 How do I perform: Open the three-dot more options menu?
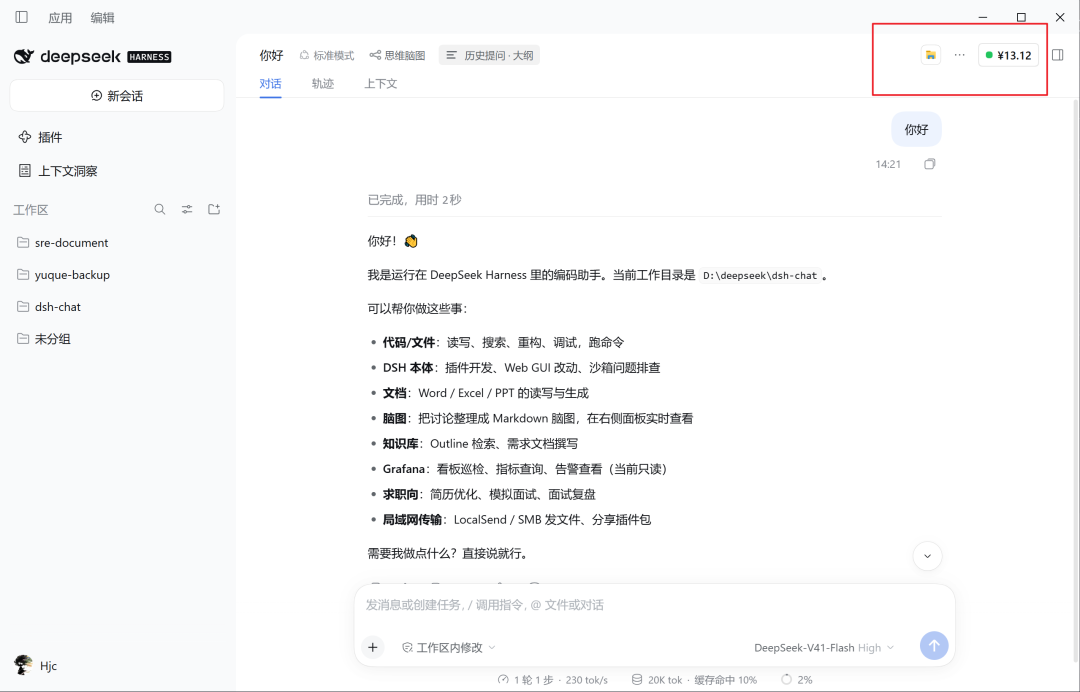click(x=959, y=55)
